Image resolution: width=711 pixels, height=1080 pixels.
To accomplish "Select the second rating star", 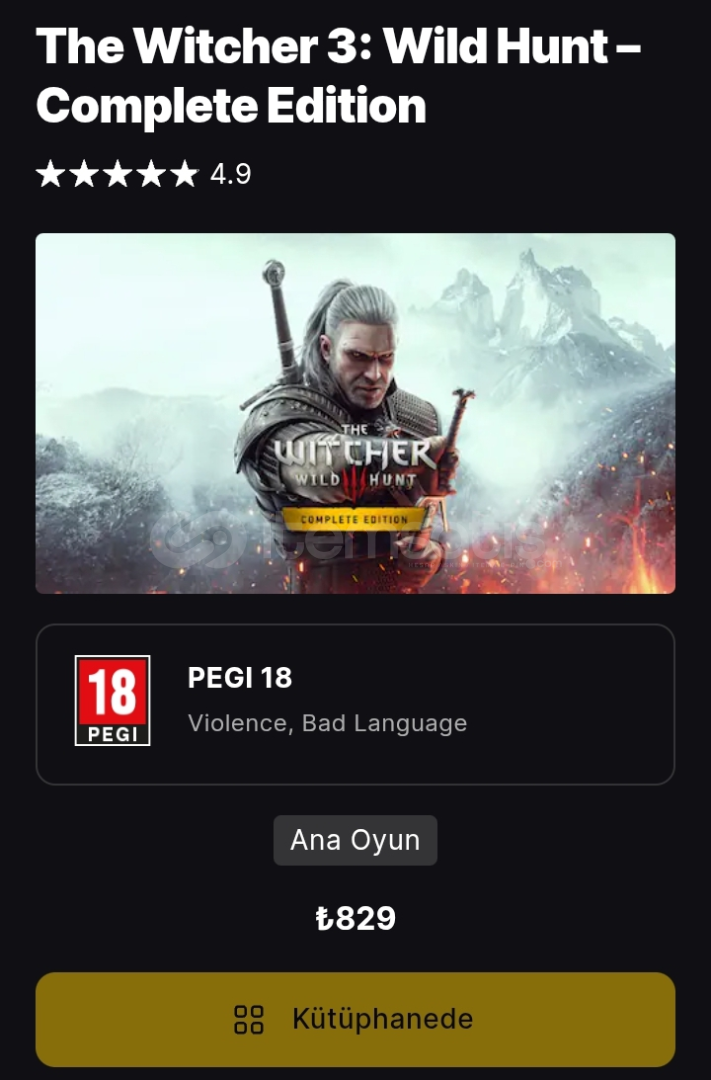I will coord(83,174).
